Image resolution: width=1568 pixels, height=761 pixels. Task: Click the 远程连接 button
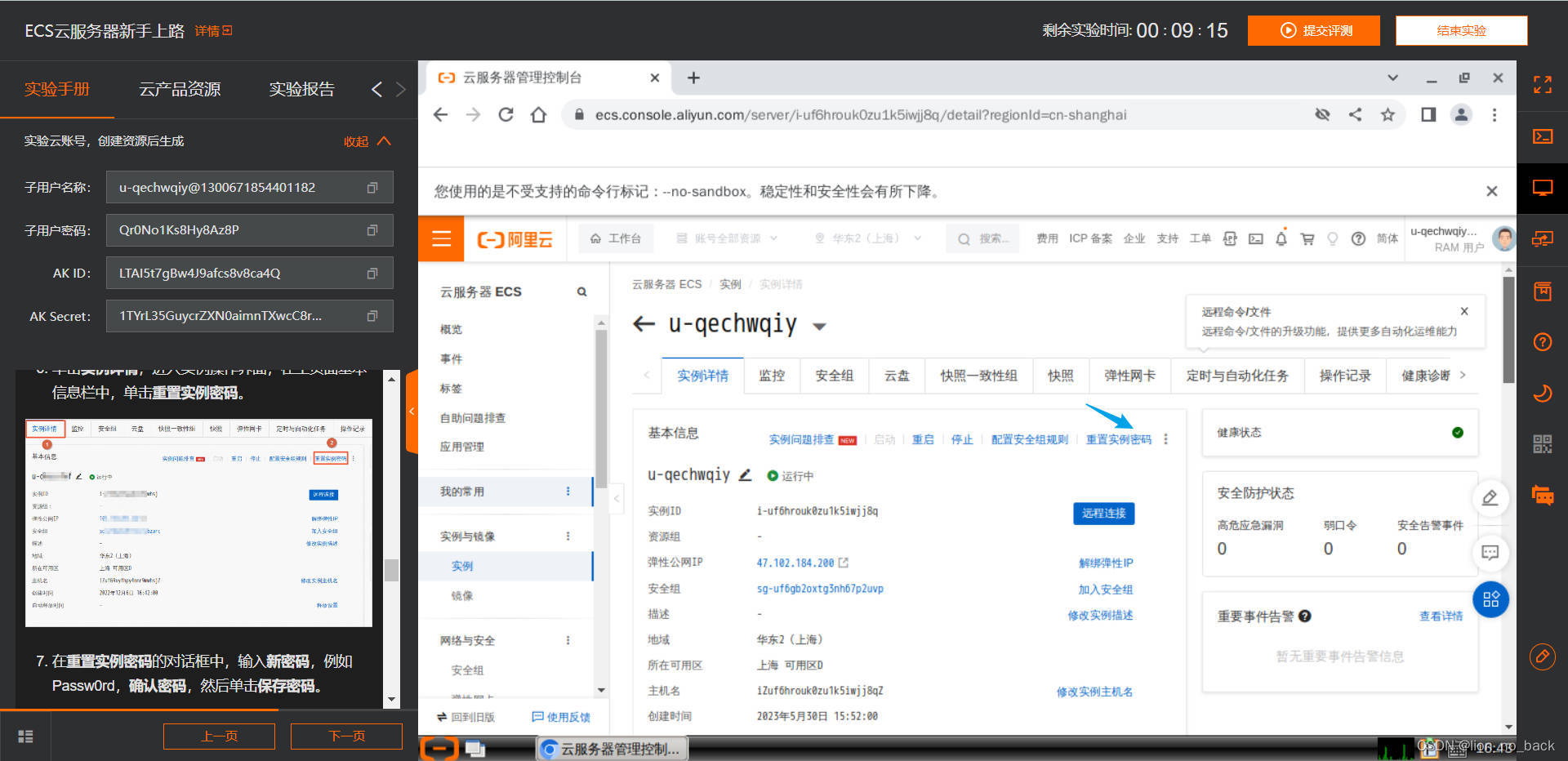click(x=1103, y=513)
